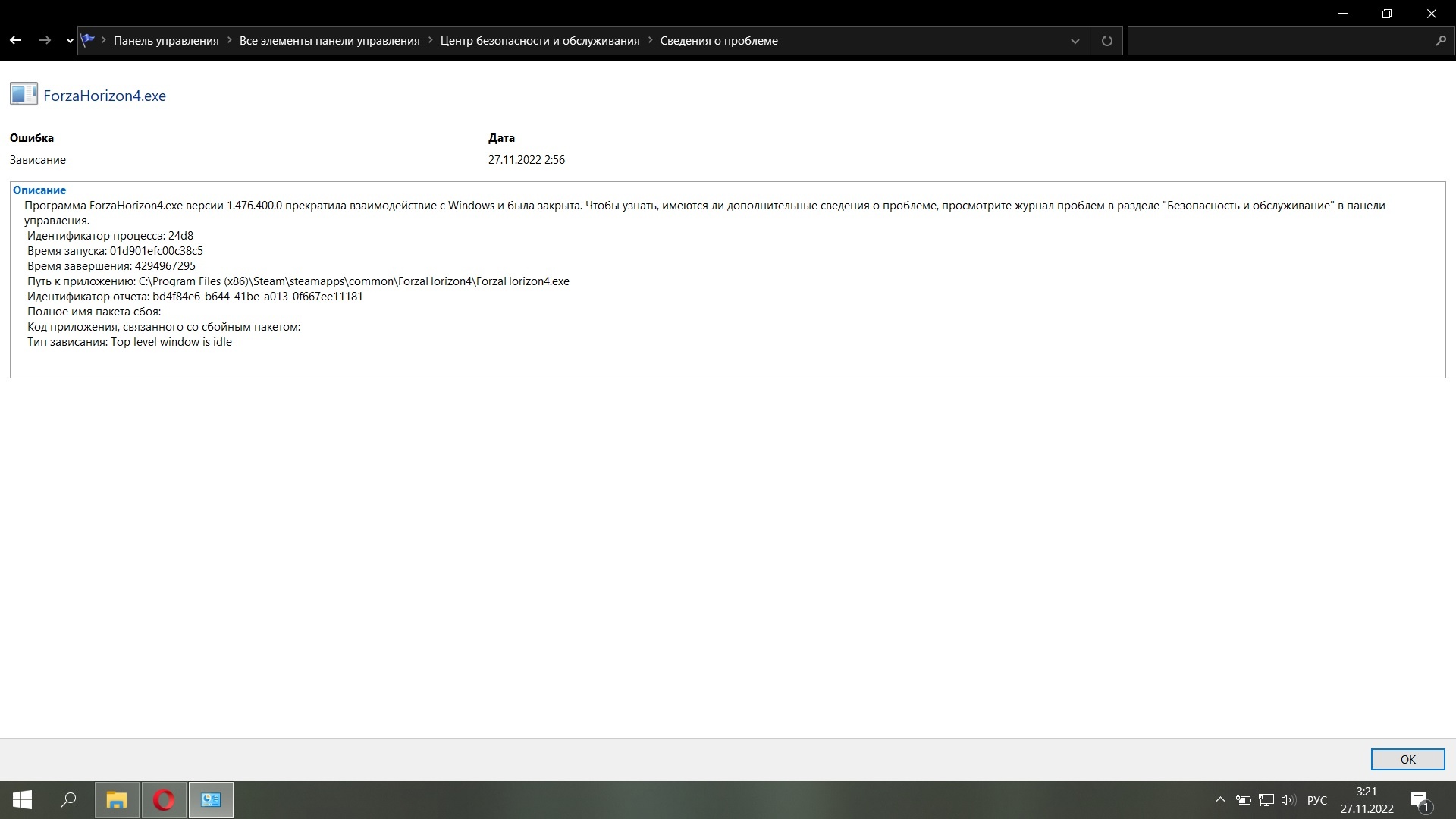
Task: Open the clock and calendar 3:21
Action: pos(1367,800)
